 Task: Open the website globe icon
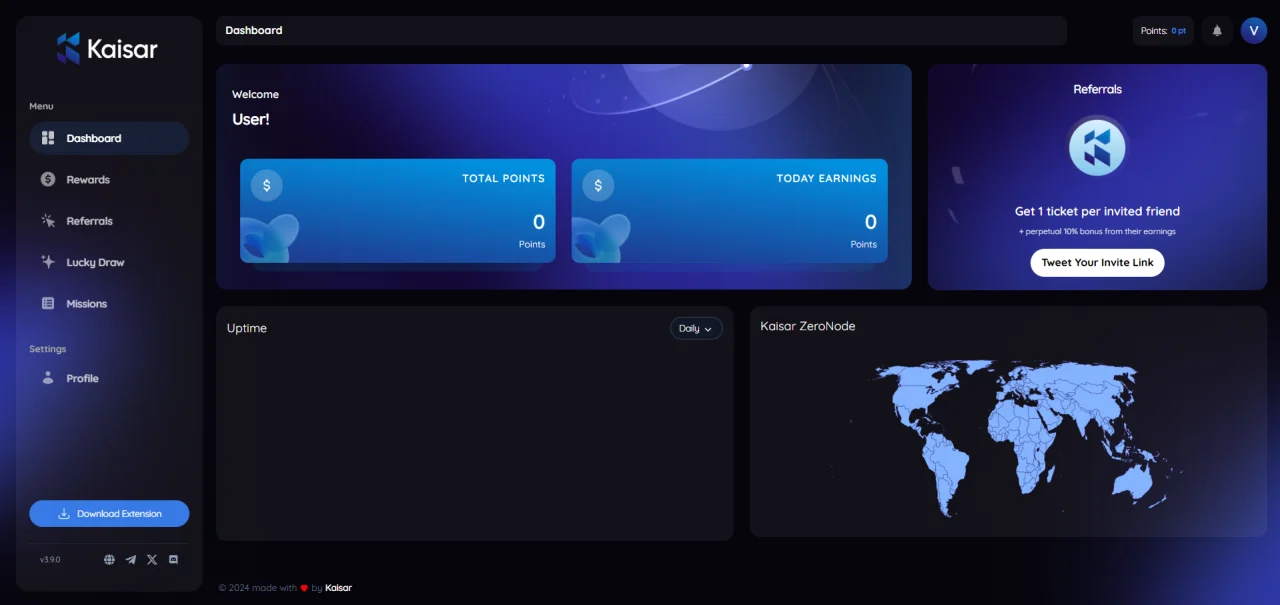(109, 560)
